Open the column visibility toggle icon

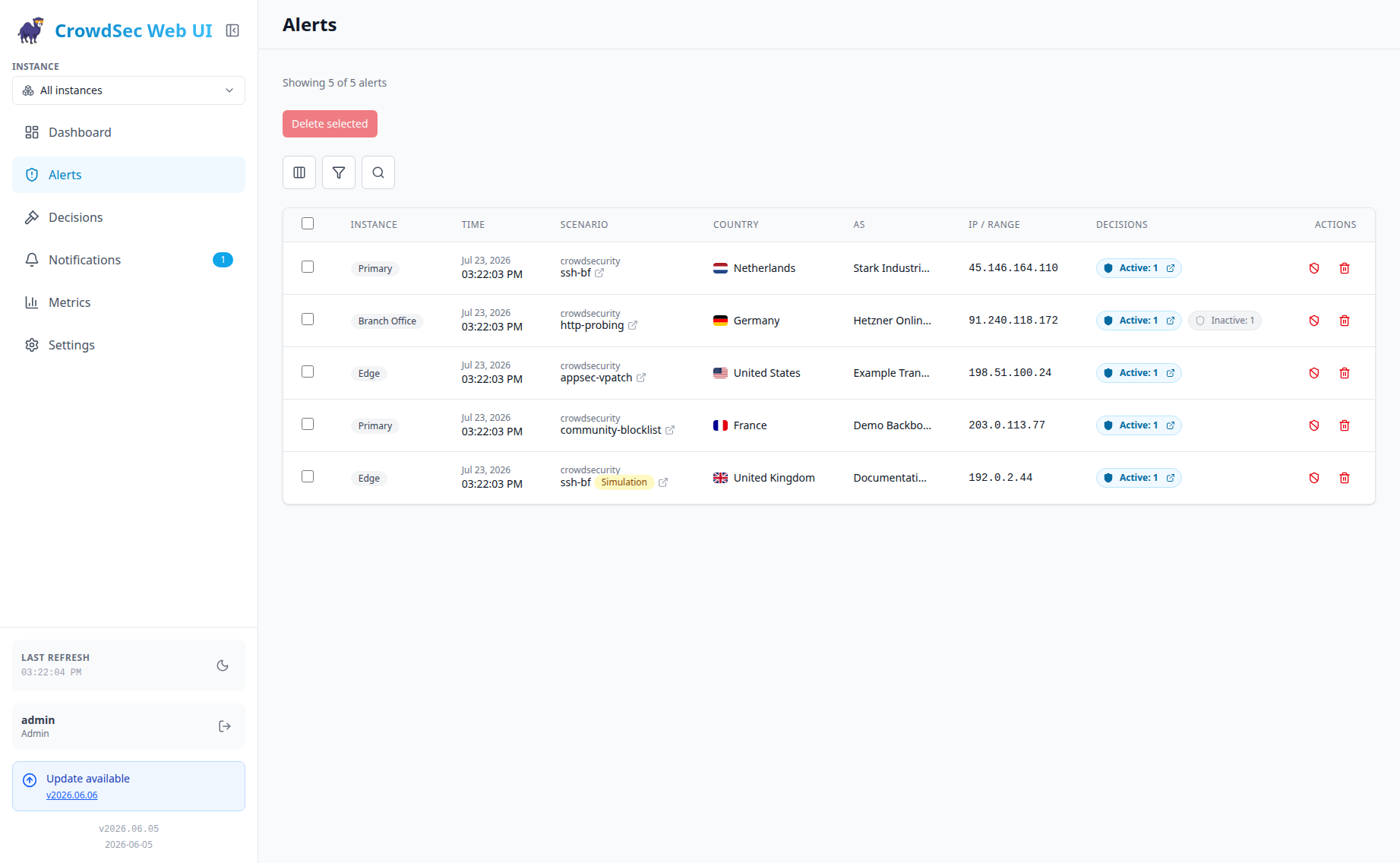coord(299,172)
